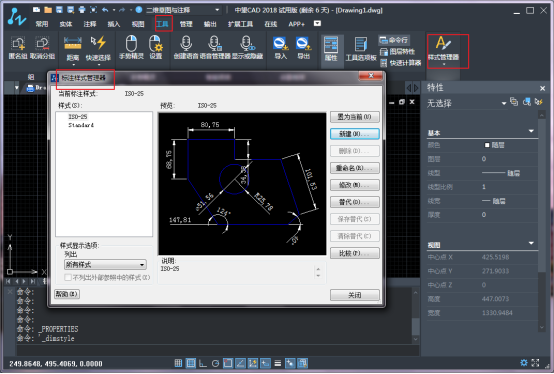Click the 新建(N)... button
The image size is (554, 374).
click(x=355, y=134)
